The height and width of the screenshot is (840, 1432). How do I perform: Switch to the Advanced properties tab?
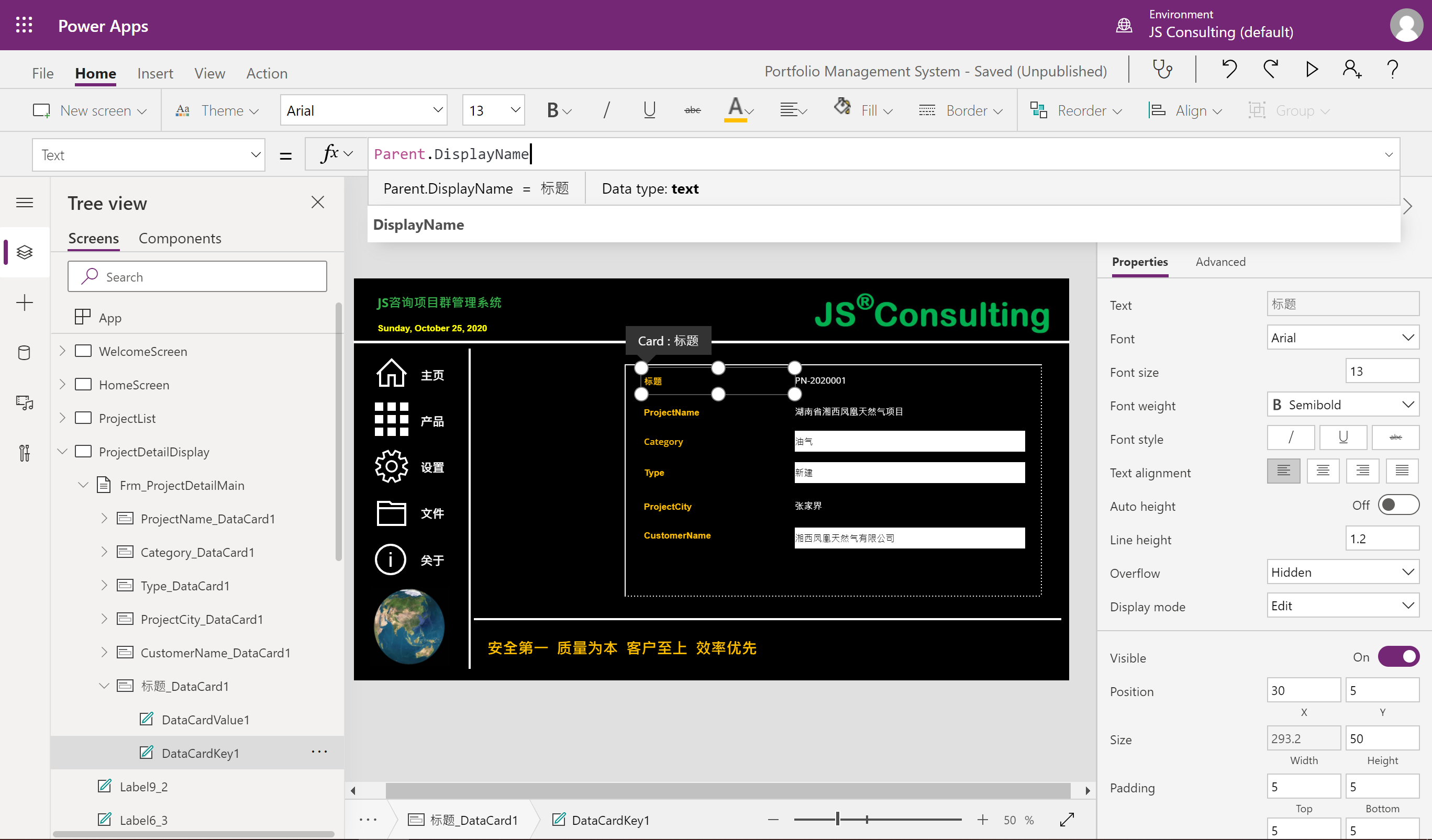tap(1220, 262)
